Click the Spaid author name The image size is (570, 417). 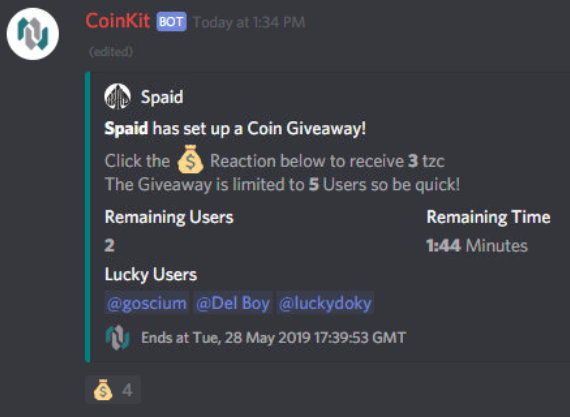click(162, 97)
